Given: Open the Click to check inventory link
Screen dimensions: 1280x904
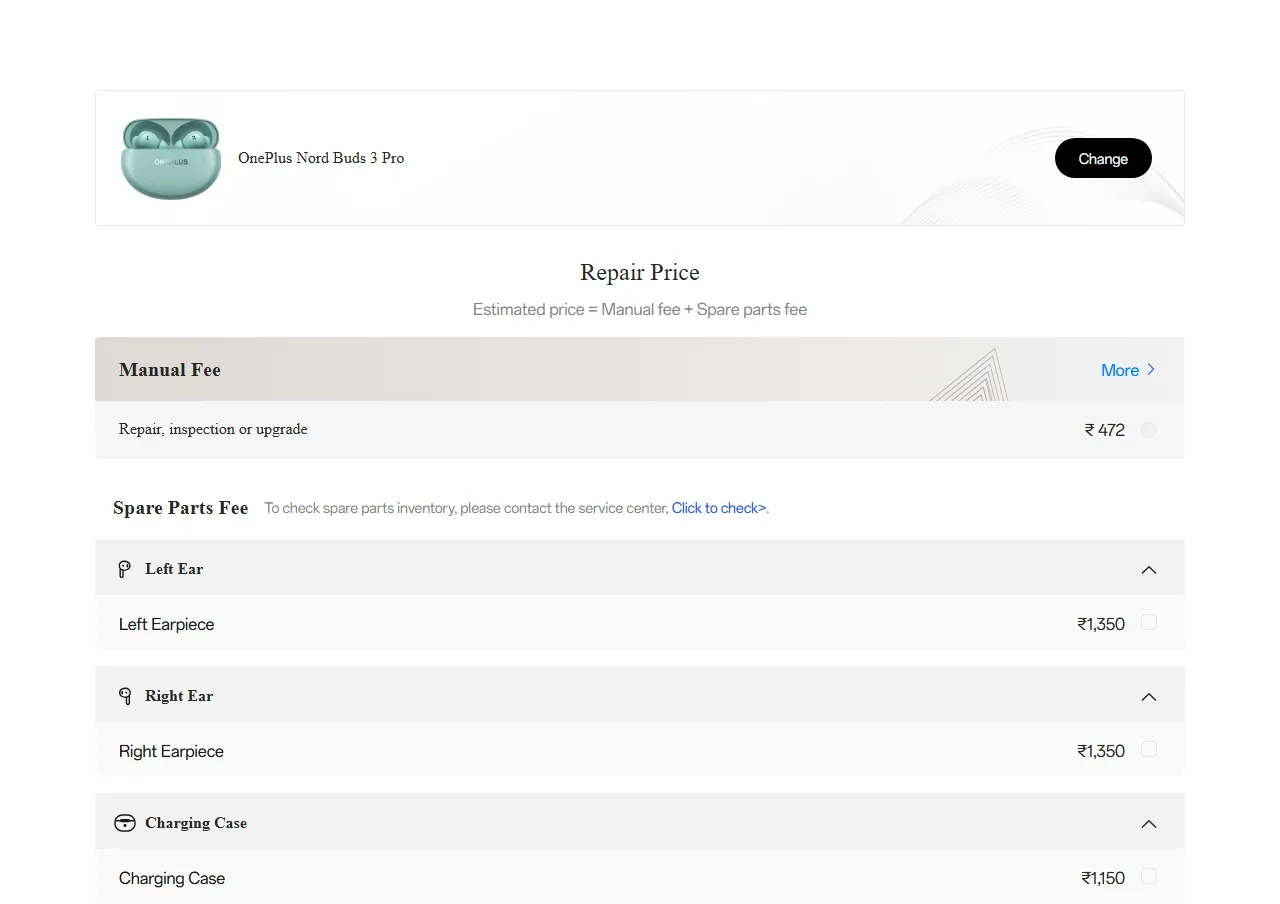Looking at the screenshot, I should 720,508.
